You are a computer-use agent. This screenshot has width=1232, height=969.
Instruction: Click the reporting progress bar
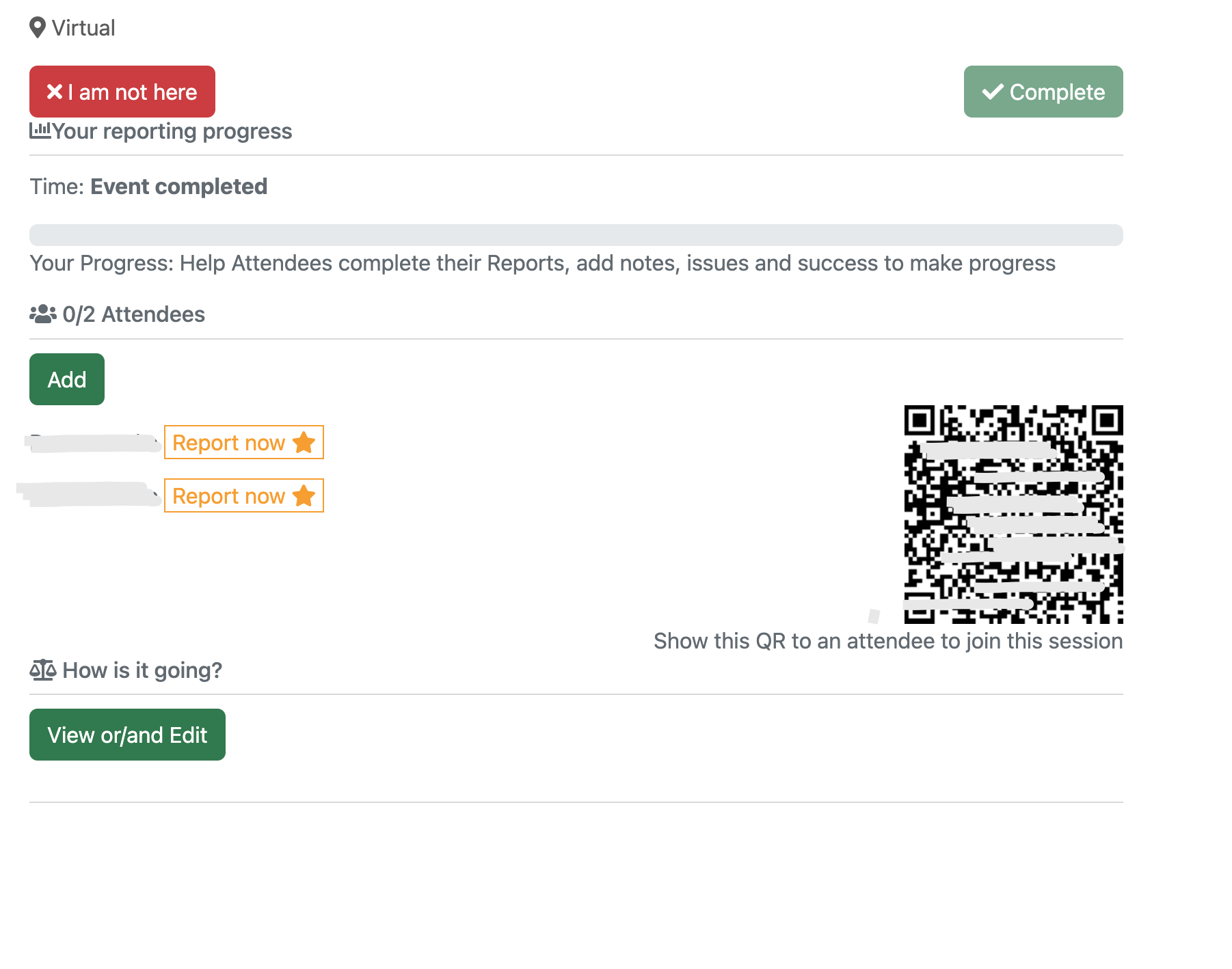(576, 235)
